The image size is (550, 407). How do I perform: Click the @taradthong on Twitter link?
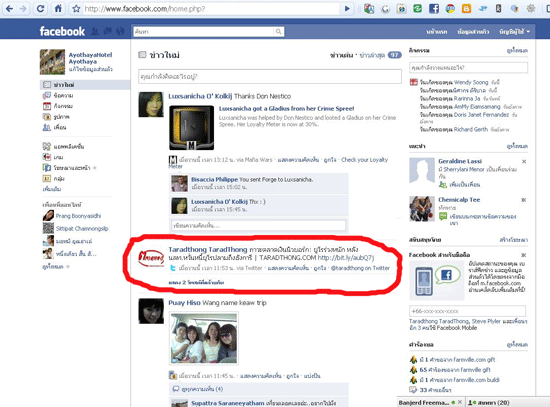coord(360,268)
